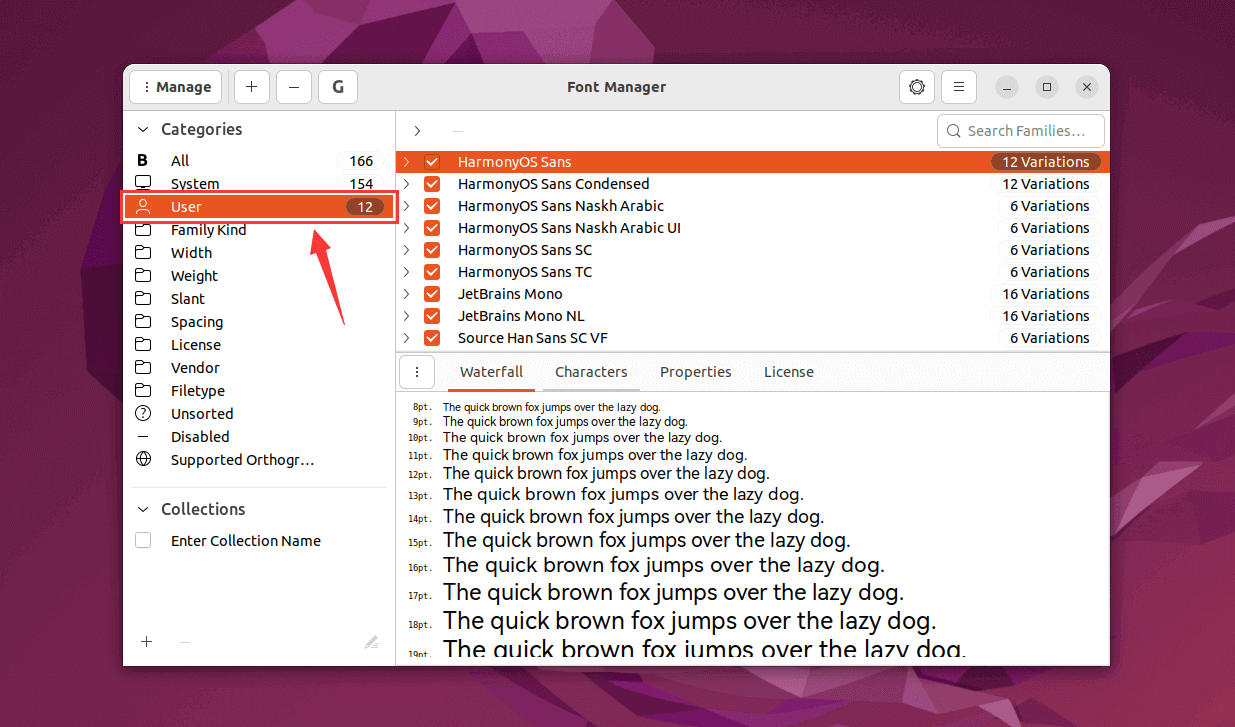Open the License folder icon

pos(143,345)
